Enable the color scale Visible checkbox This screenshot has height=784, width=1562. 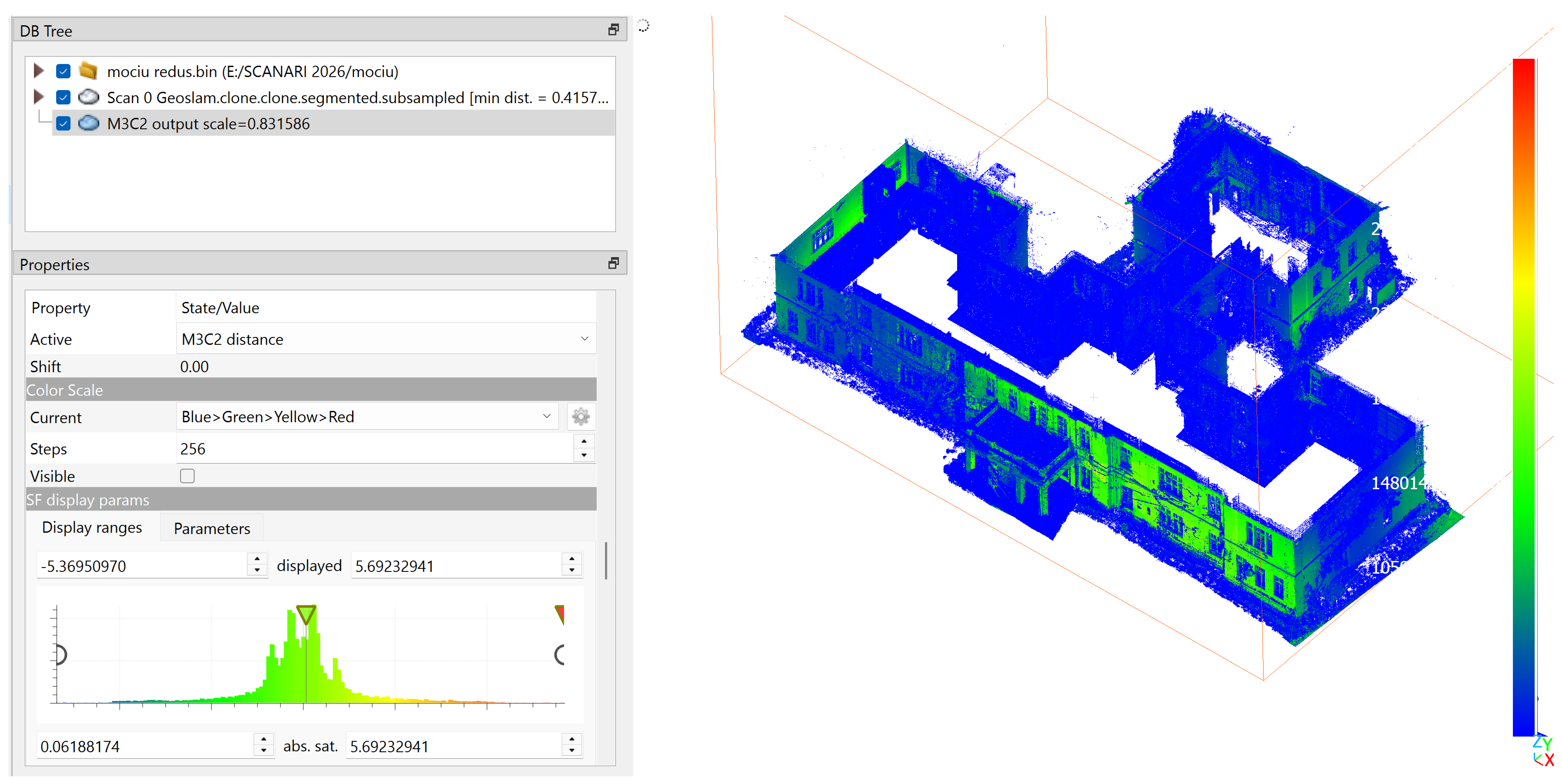click(x=187, y=476)
